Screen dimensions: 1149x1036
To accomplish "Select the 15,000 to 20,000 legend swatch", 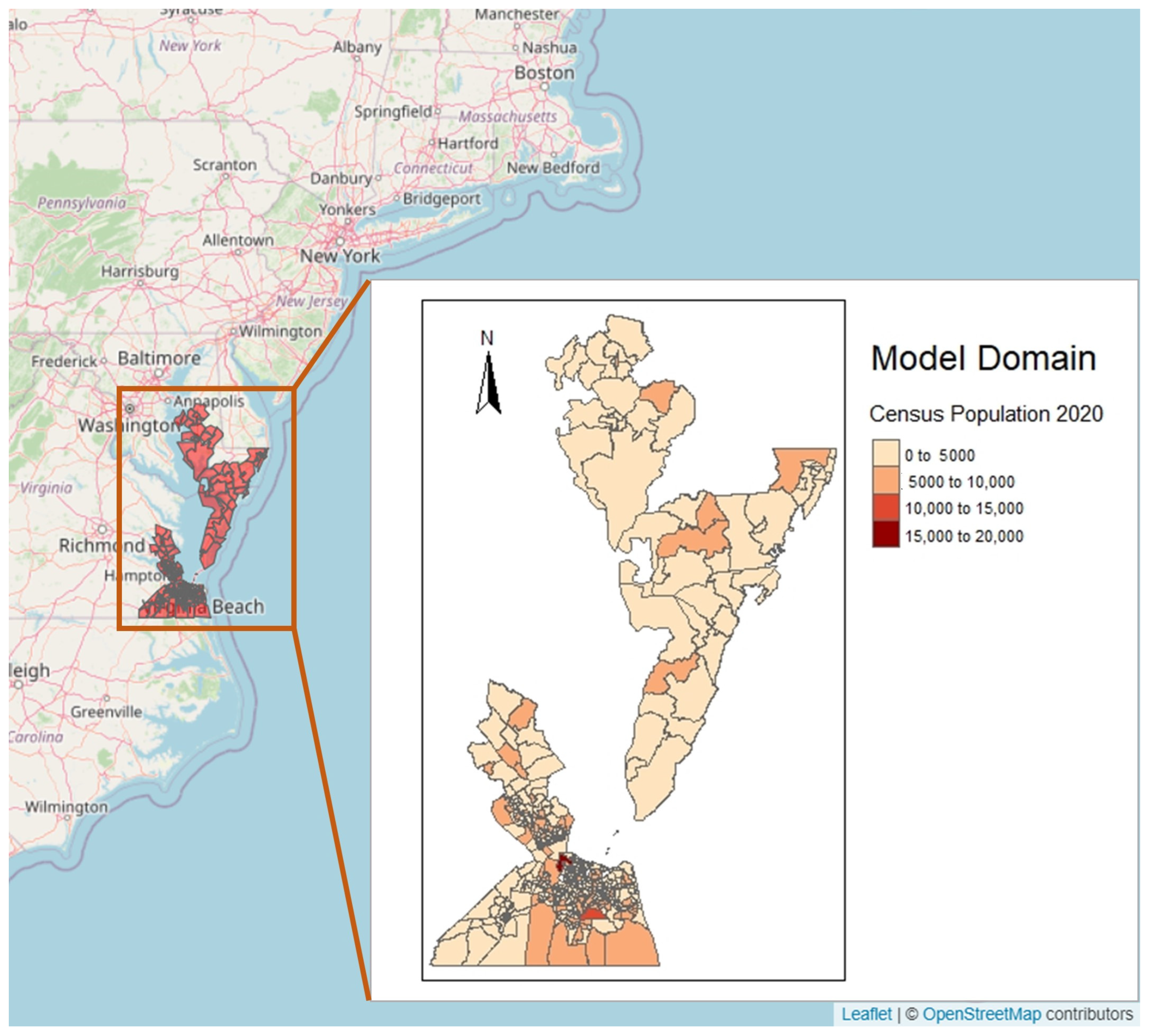I will (x=885, y=535).
